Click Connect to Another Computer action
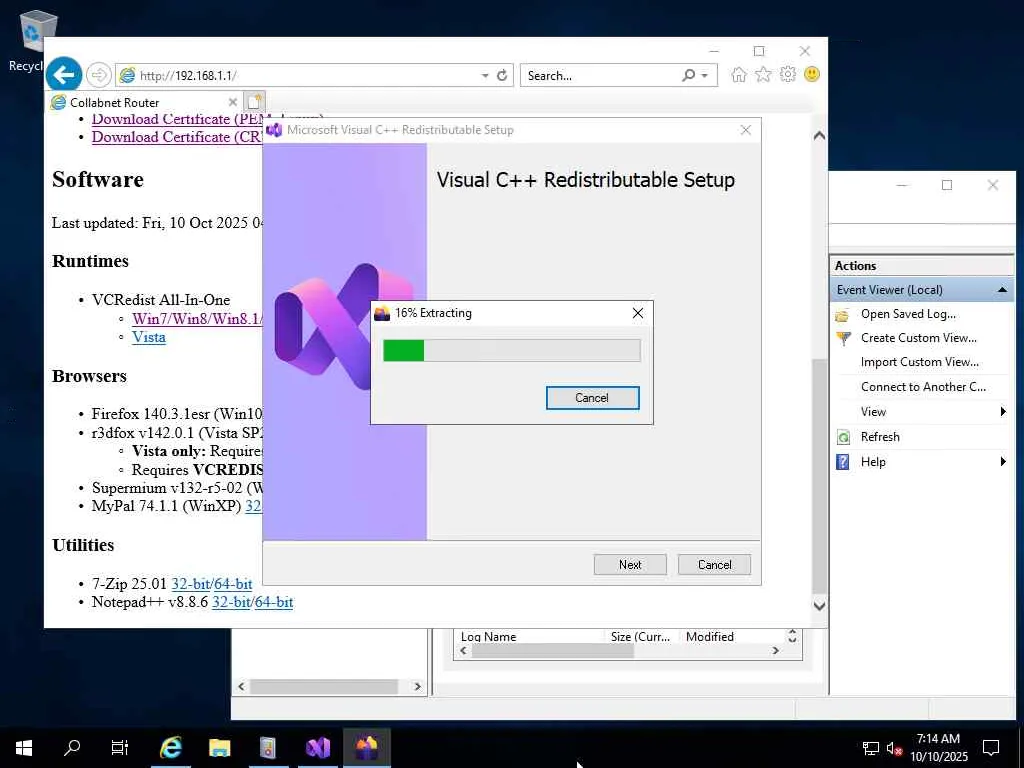 click(923, 387)
